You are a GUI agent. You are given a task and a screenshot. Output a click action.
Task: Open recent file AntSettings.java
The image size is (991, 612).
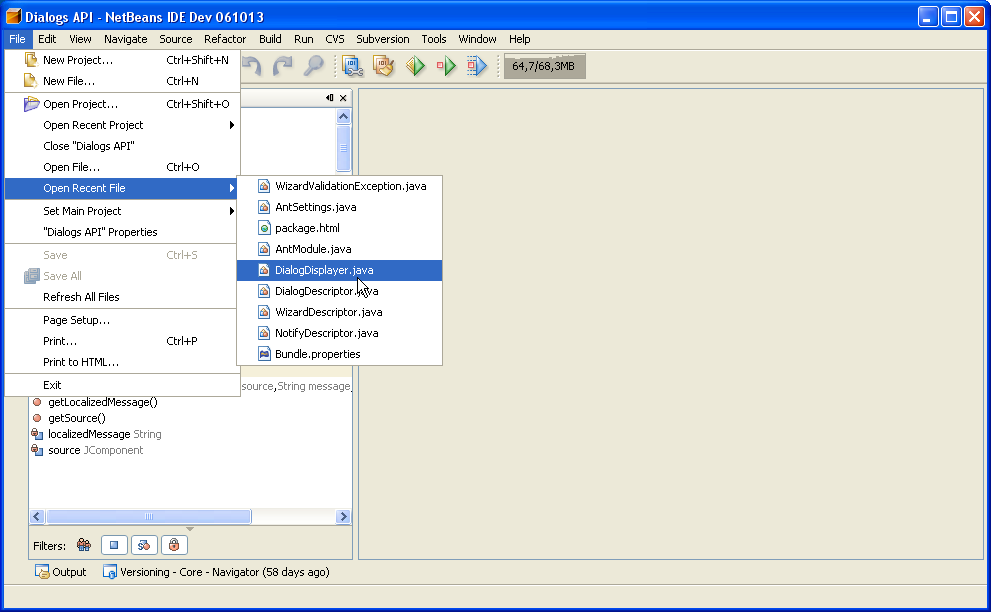tap(339, 207)
